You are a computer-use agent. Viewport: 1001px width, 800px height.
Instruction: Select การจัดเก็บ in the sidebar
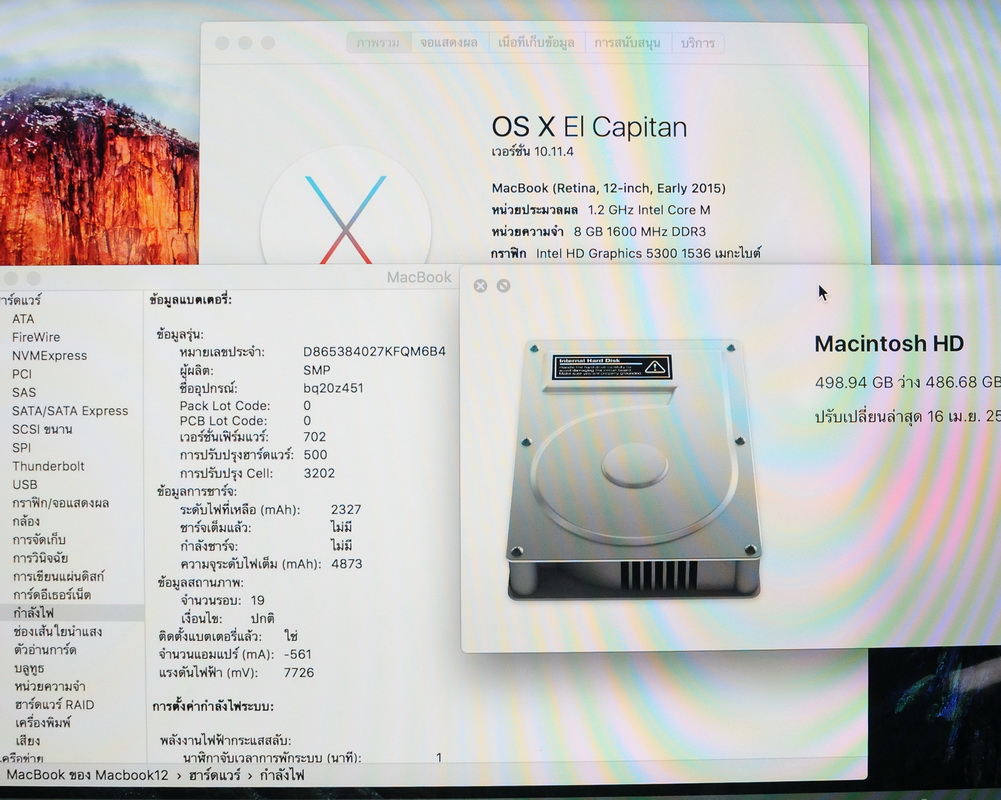(39, 540)
